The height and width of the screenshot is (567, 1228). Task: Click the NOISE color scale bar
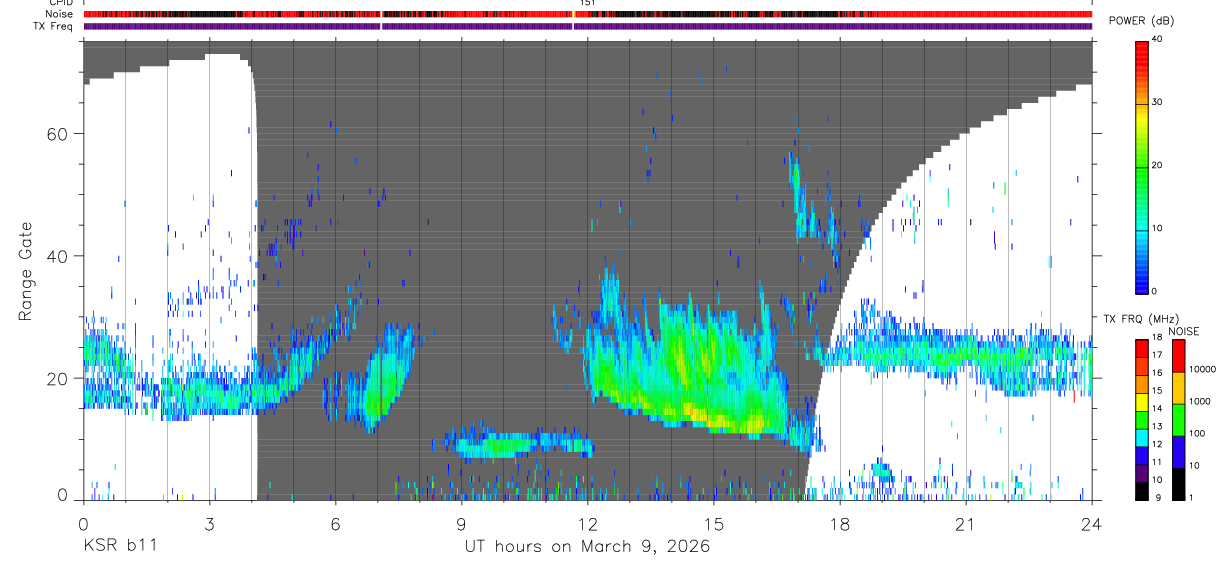tap(1180, 419)
